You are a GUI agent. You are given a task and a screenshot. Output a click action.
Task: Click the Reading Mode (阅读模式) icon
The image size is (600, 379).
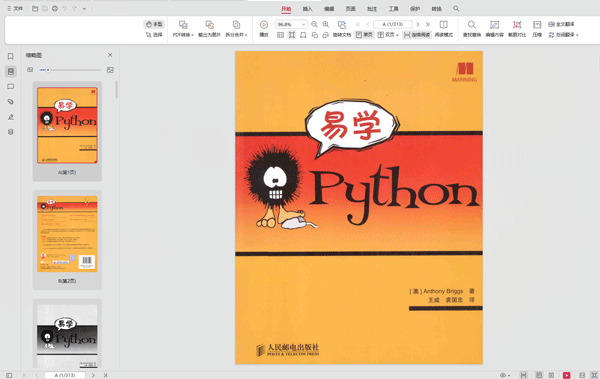(x=443, y=29)
